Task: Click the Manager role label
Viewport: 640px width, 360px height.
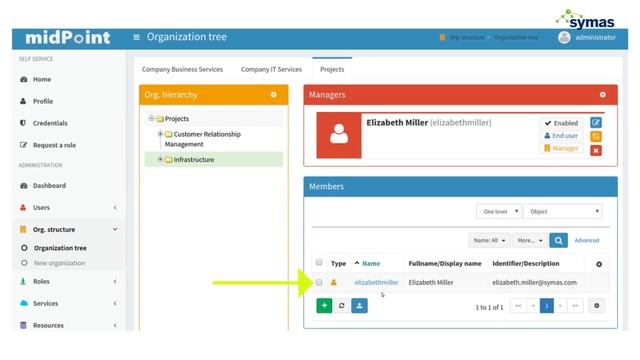Action: click(x=562, y=148)
